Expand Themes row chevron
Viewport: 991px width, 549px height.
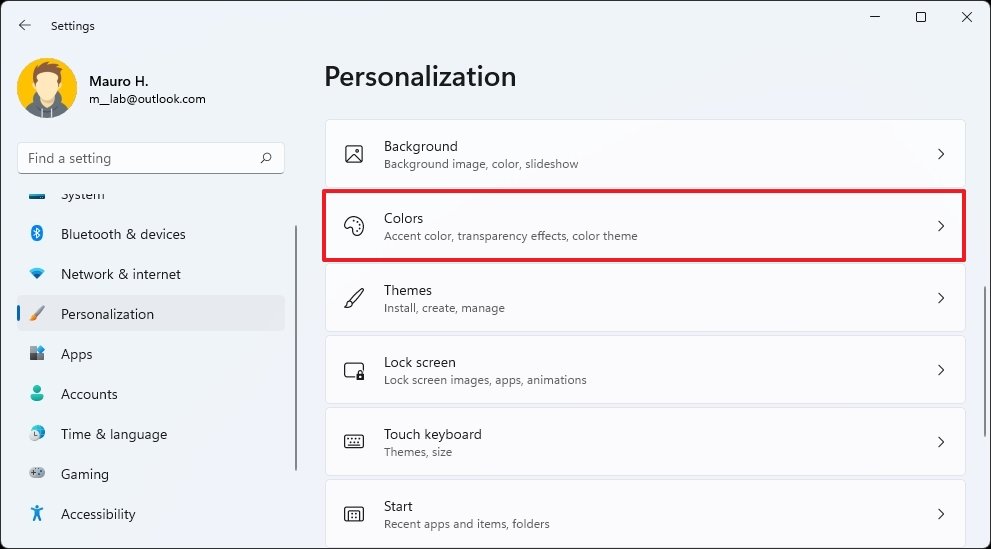click(x=941, y=298)
